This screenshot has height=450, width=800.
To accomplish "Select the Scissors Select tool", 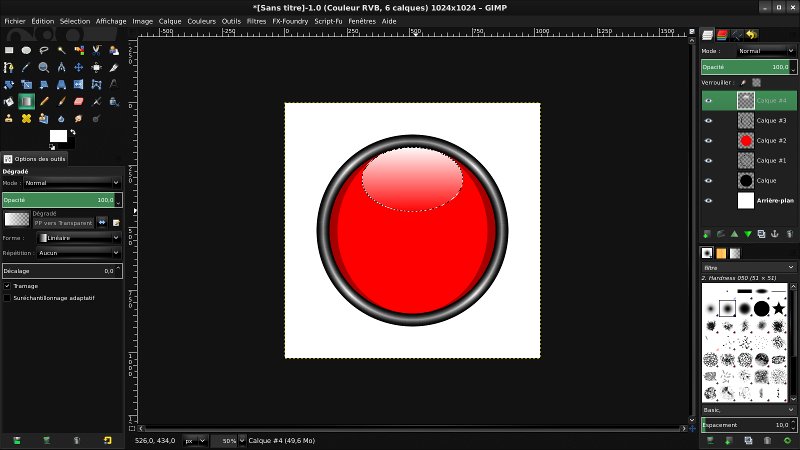I will (x=96, y=50).
